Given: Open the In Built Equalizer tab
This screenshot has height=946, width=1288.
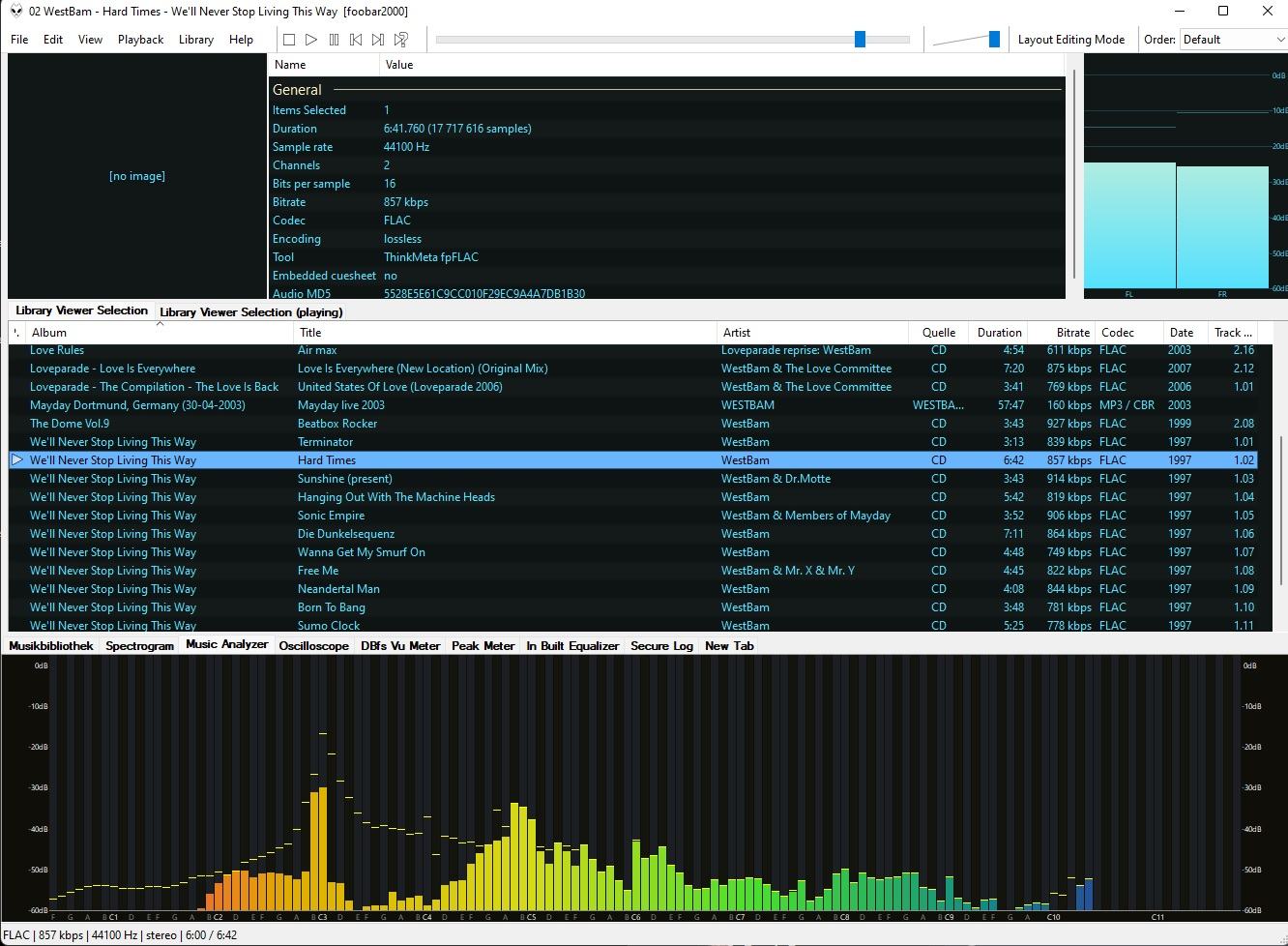Looking at the screenshot, I should point(572,646).
